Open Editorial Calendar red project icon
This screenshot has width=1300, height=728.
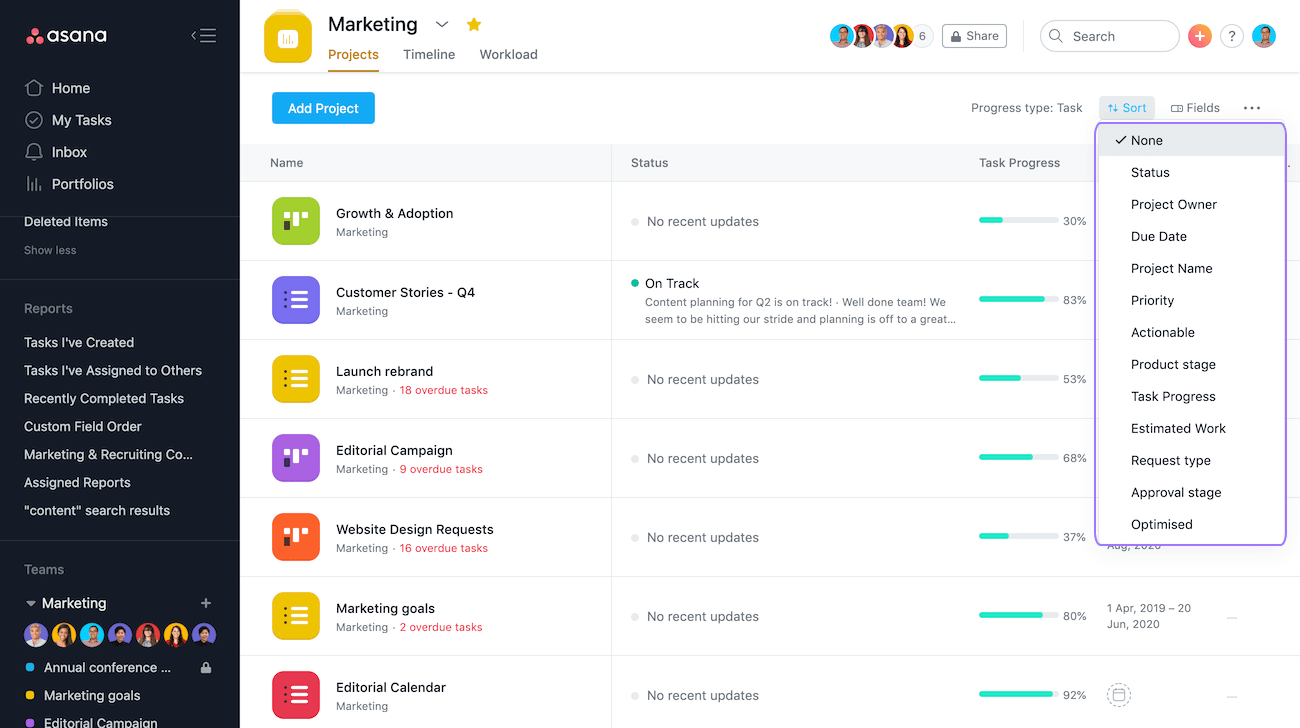(296, 695)
